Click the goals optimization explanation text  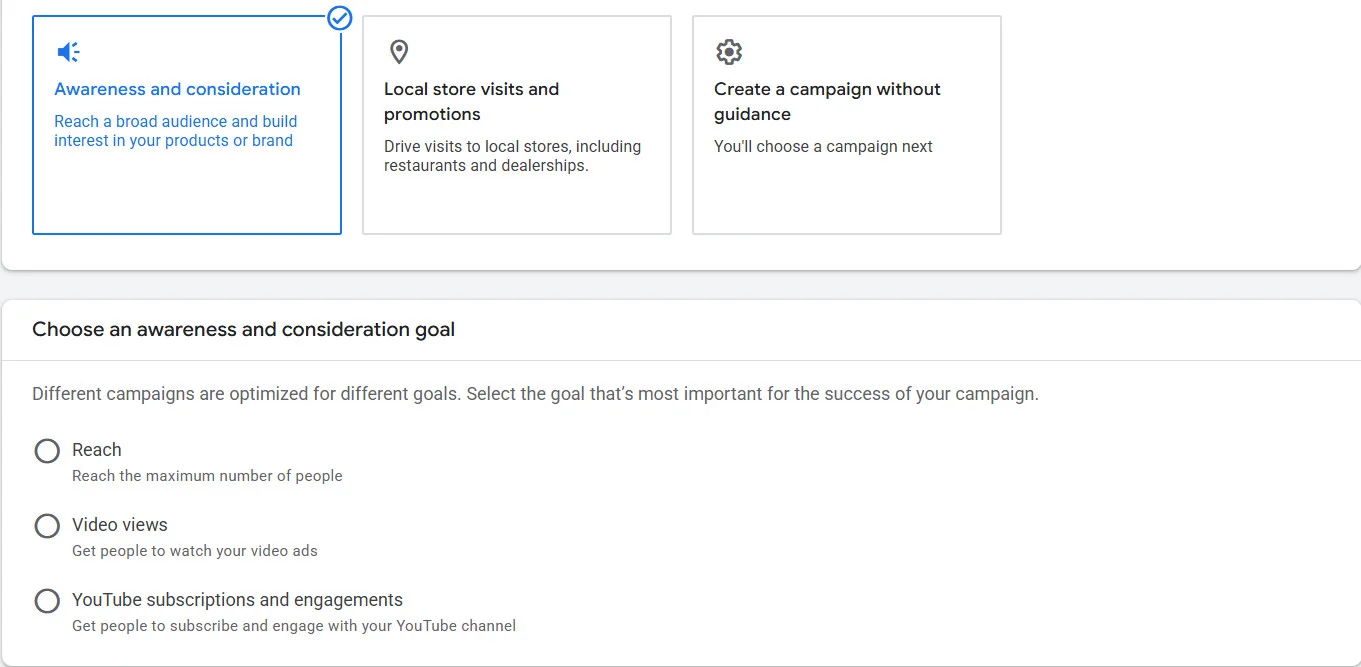tap(534, 393)
